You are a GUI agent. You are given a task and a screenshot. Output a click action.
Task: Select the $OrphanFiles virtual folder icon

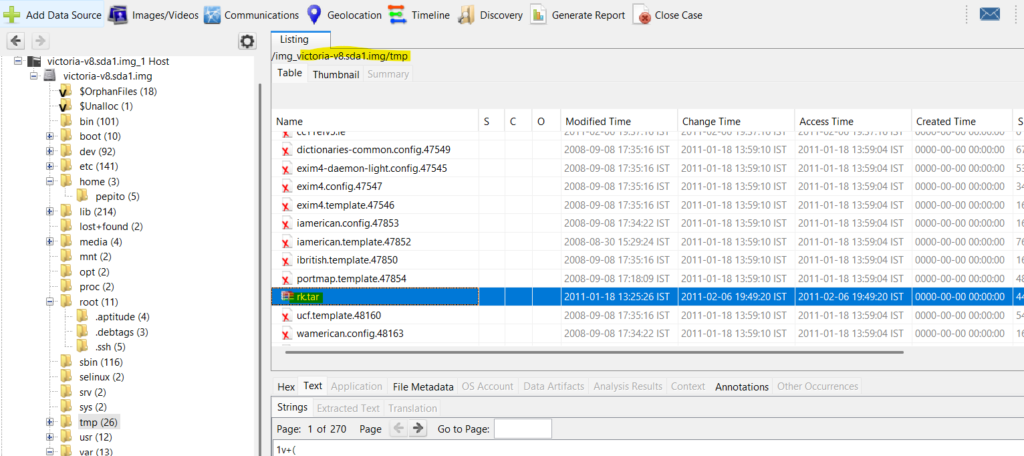pyautogui.click(x=65, y=91)
